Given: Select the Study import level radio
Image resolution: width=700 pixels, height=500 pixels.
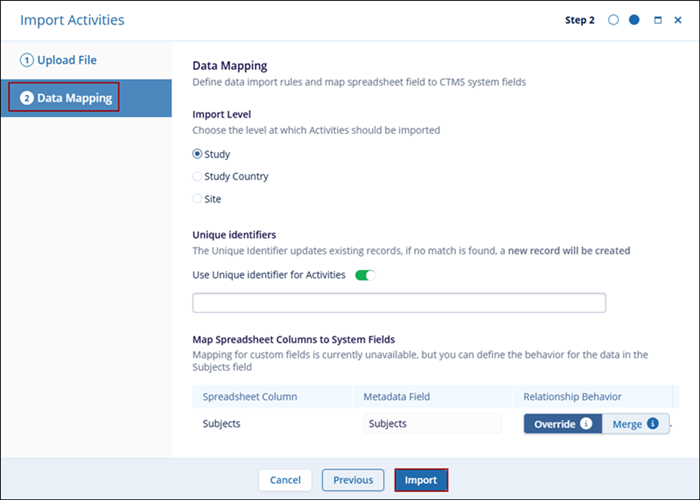Looking at the screenshot, I should click(x=197, y=154).
